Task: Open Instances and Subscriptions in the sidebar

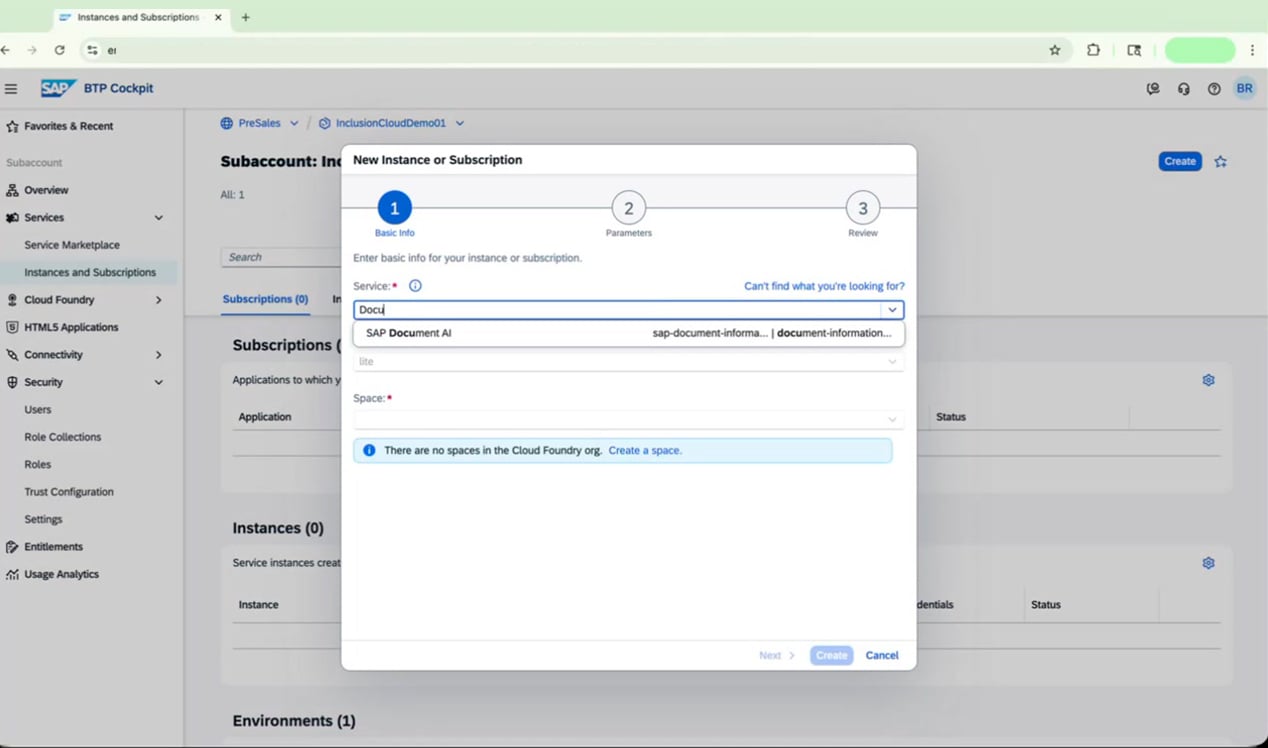Action: click(x=90, y=272)
